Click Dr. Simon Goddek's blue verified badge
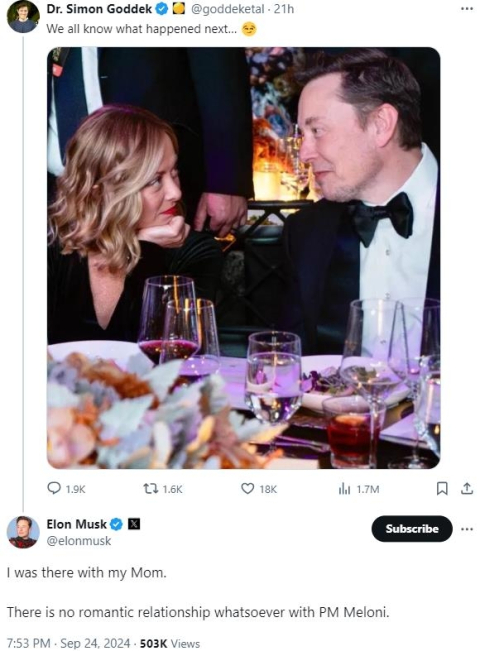The width and height of the screenshot is (480, 651). 162,9
